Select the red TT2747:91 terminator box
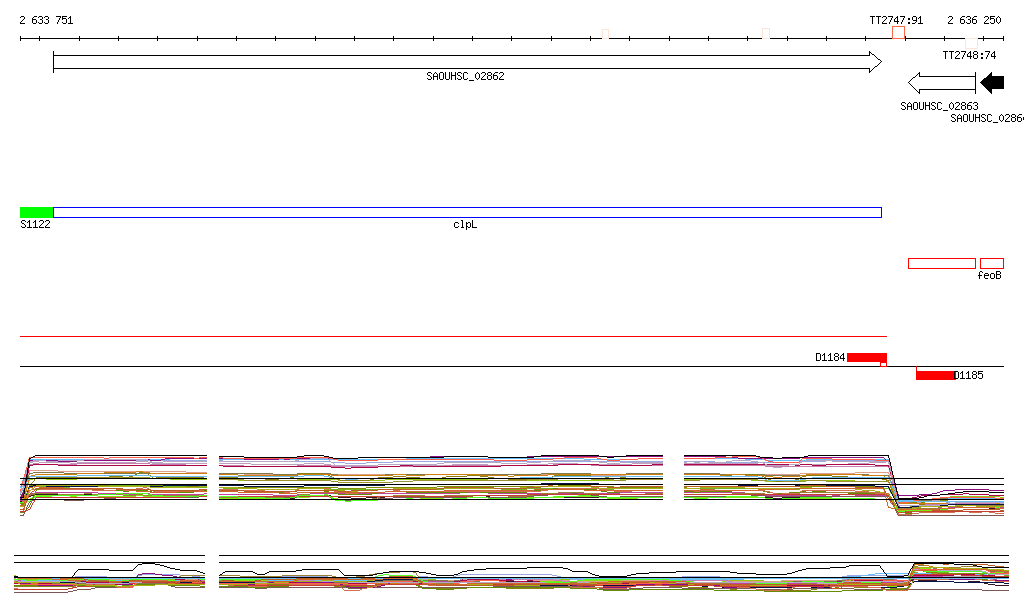 898,33
